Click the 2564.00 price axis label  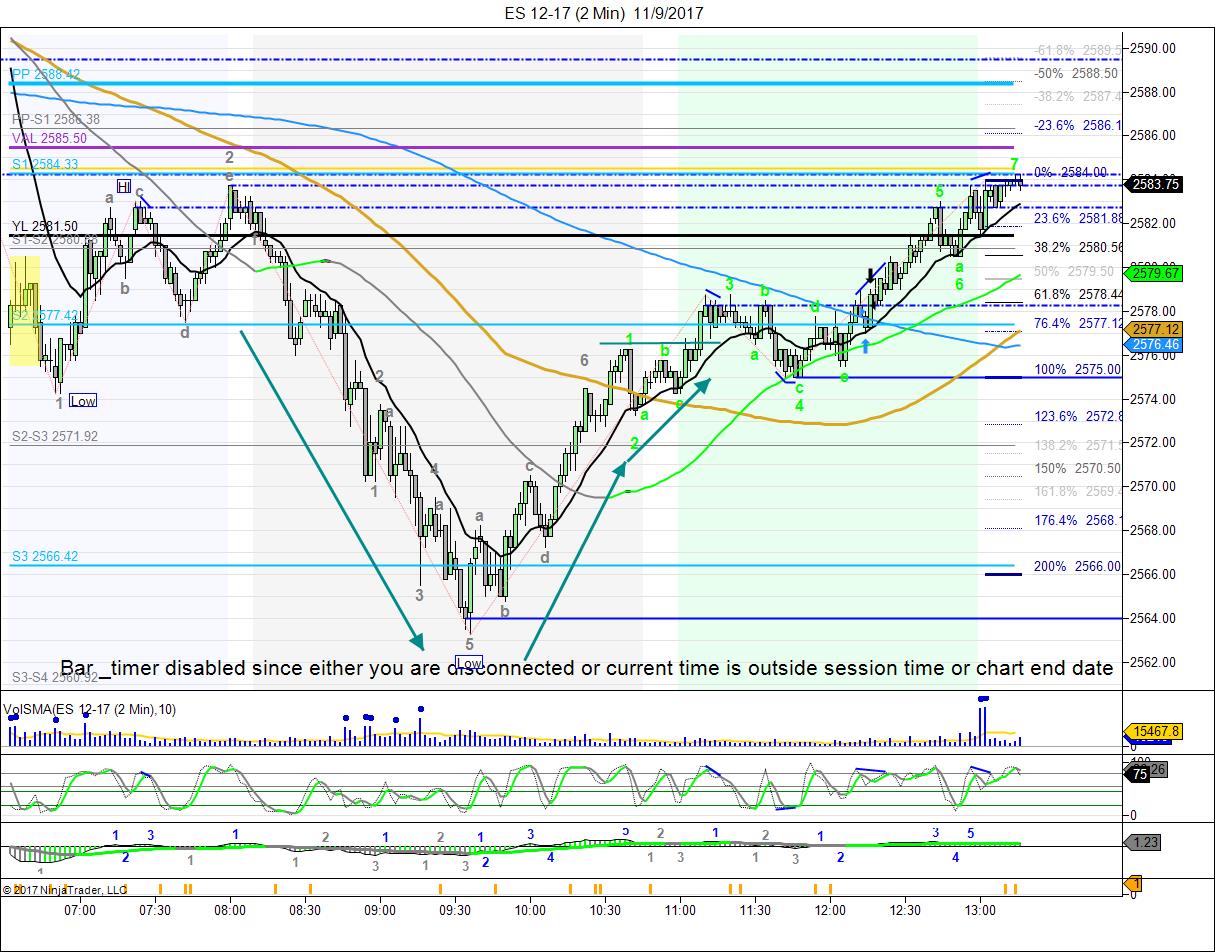tap(1154, 618)
